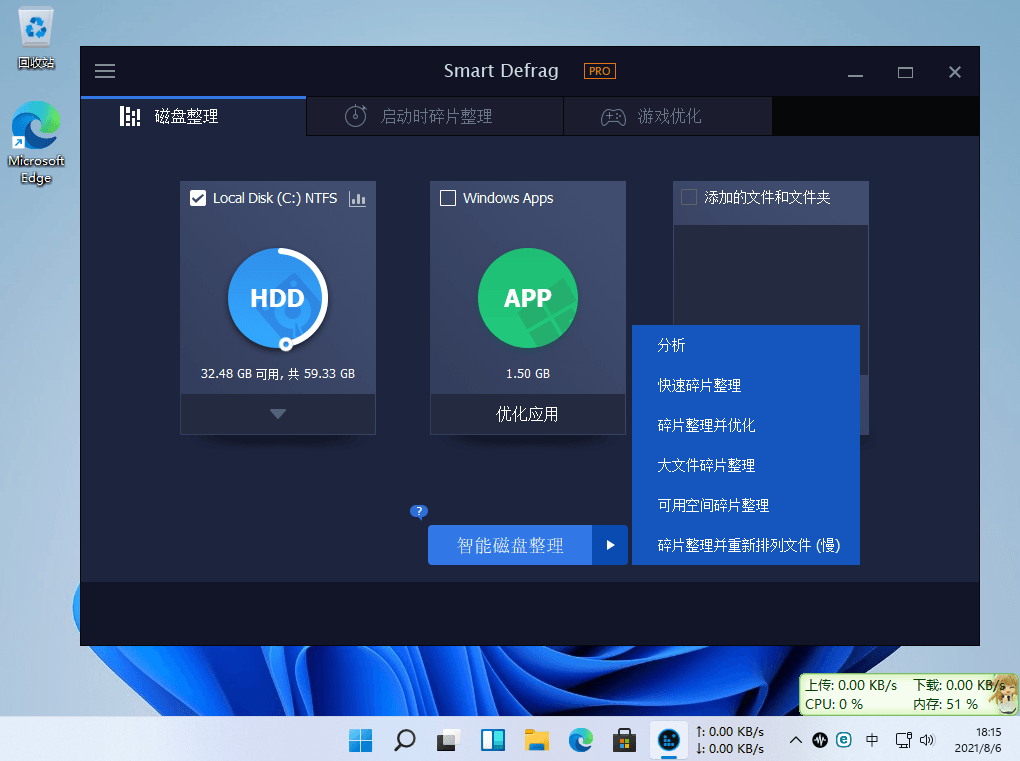1020x761 pixels.
Task: Choose 分析 from the popup menu
Action: [745, 345]
